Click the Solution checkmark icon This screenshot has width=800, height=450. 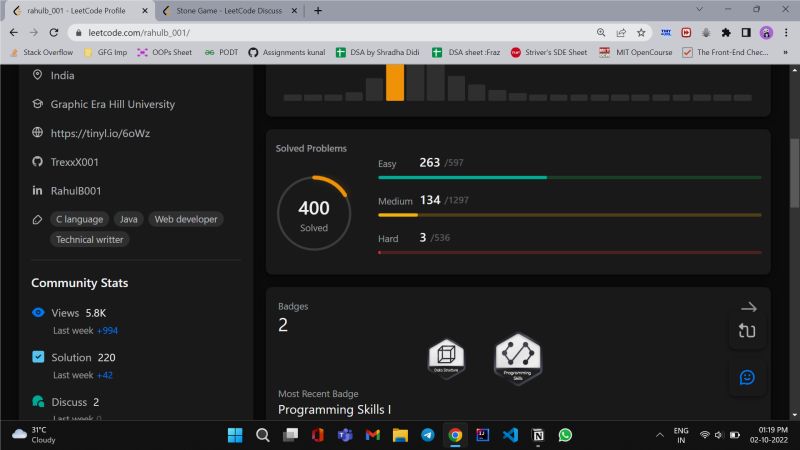[38, 357]
